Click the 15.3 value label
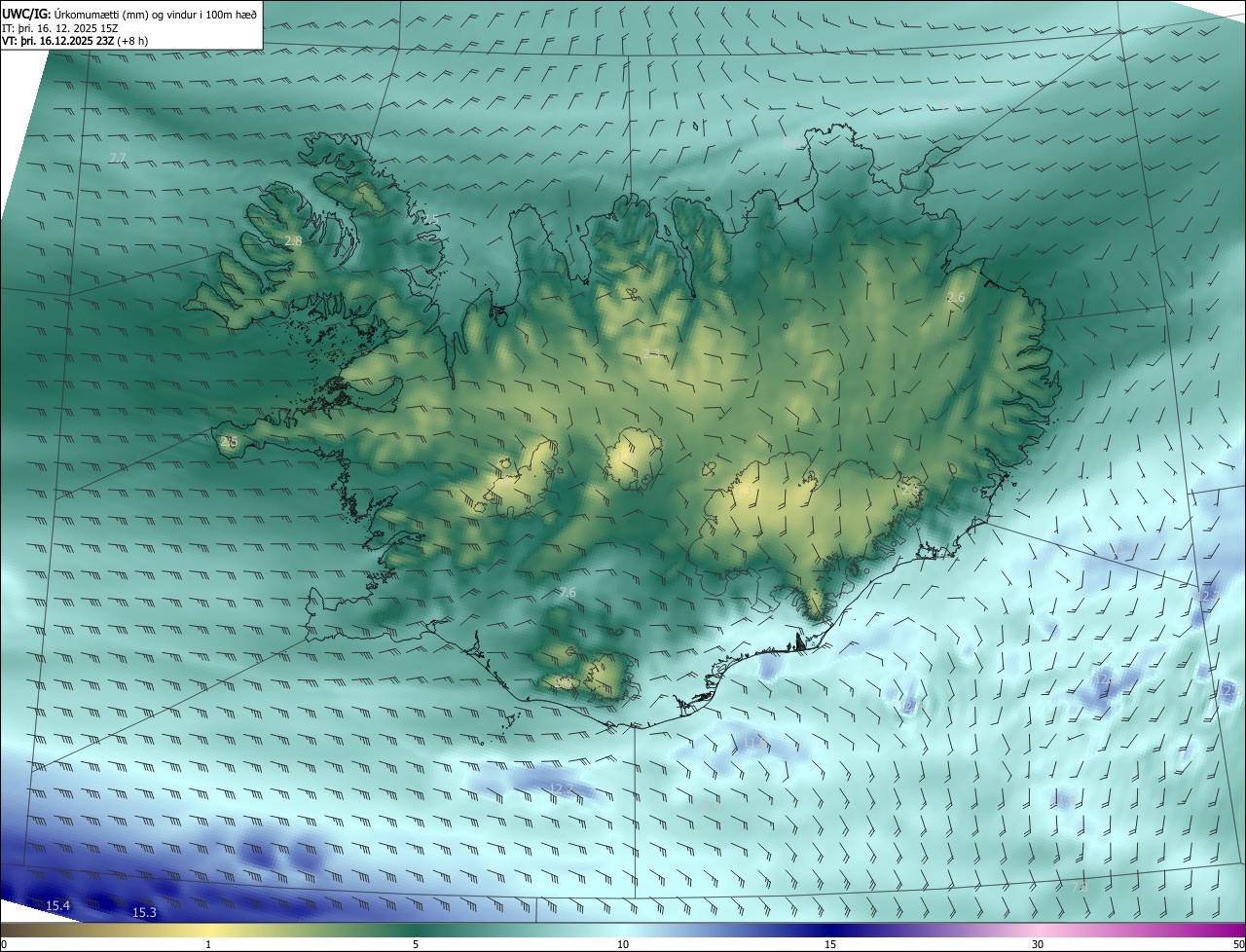 [x=144, y=912]
